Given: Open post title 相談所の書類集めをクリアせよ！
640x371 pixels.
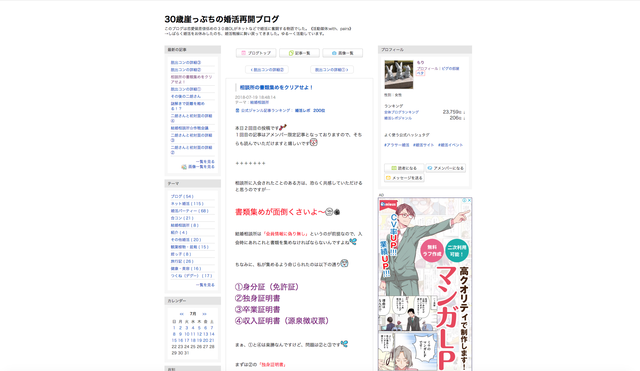Looking at the screenshot, I should point(276,87).
